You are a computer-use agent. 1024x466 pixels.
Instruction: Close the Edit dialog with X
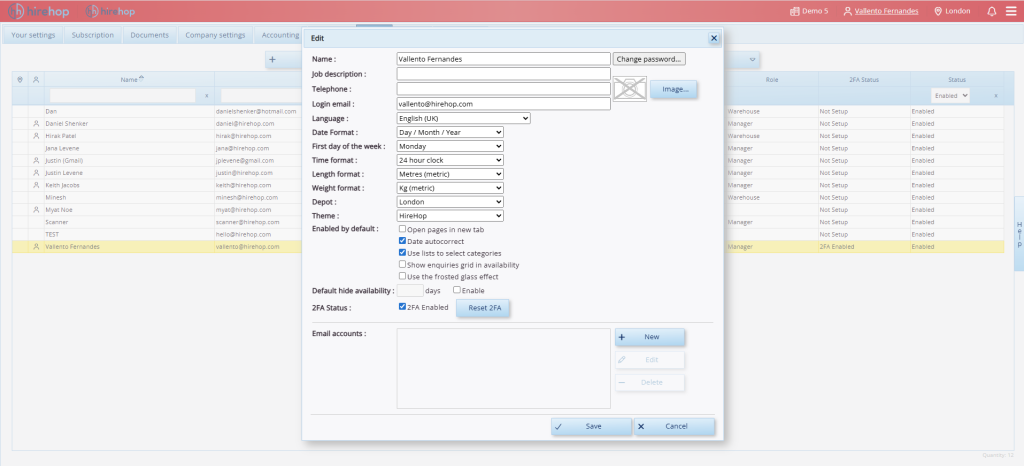click(714, 39)
